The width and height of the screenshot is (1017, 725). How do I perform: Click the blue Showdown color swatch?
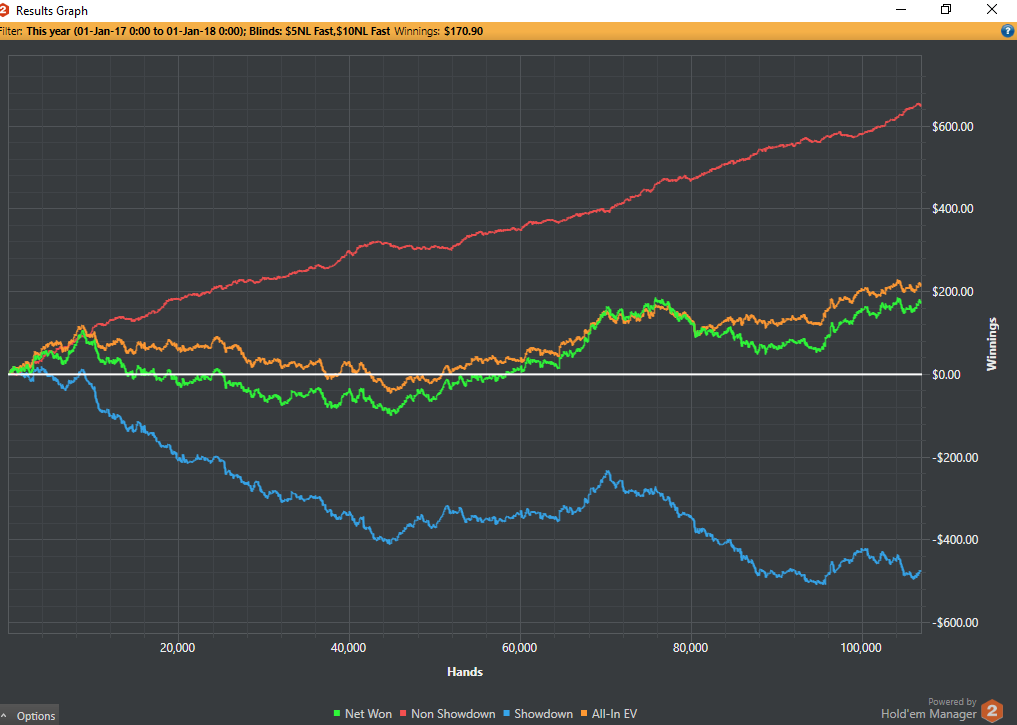point(507,714)
